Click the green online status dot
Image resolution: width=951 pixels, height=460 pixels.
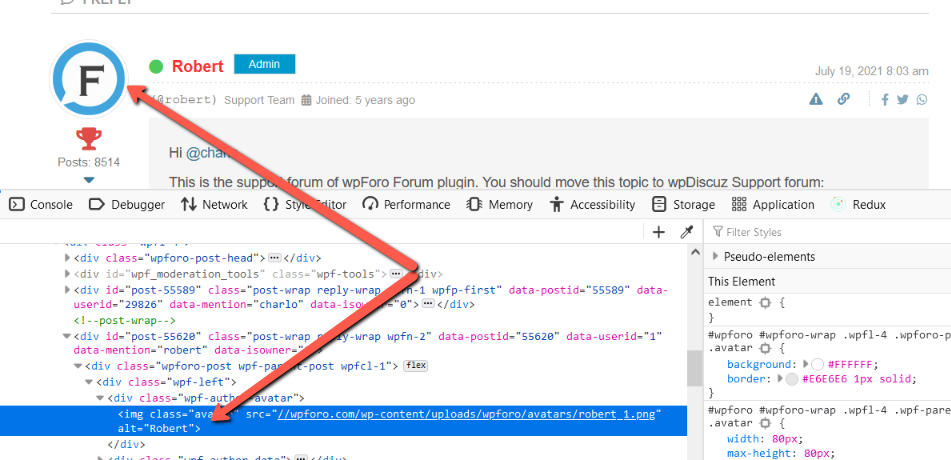tap(156, 66)
